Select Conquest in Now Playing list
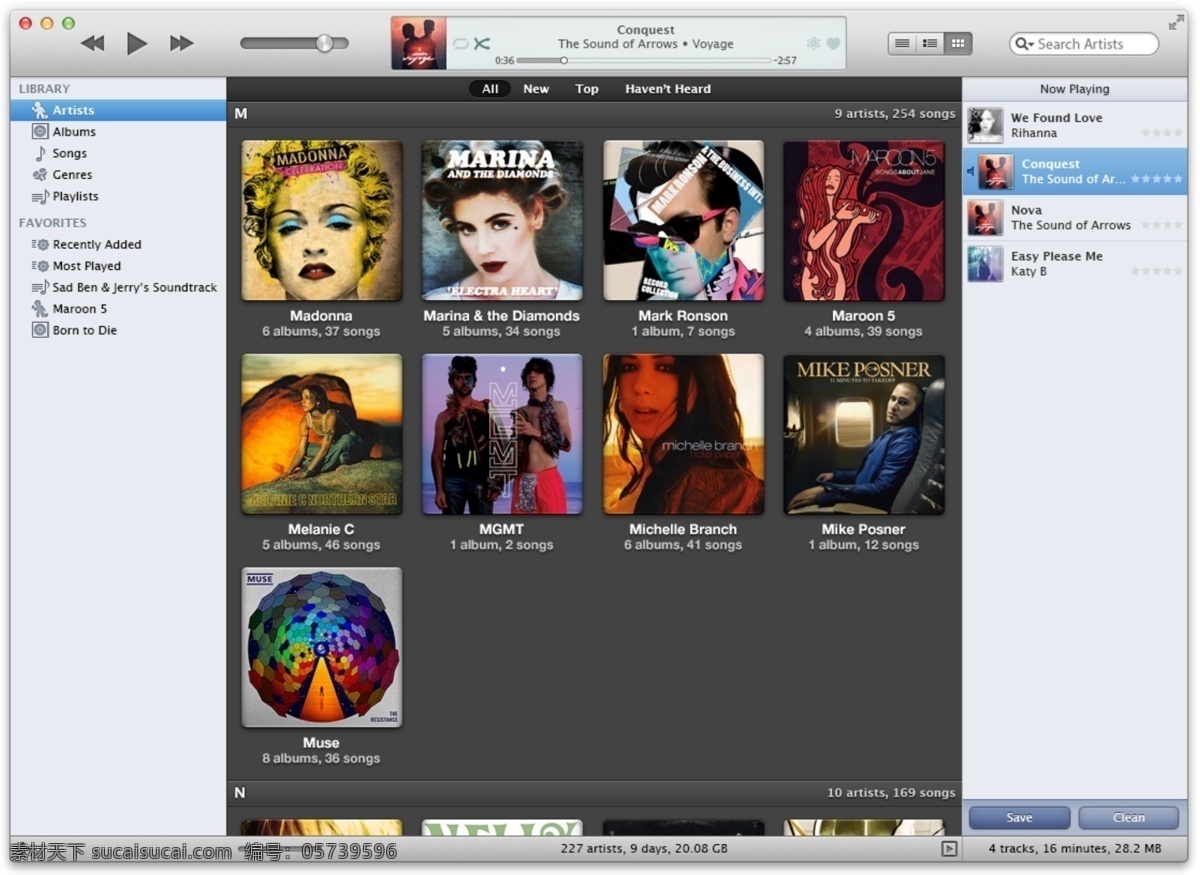Viewport: 1200px width, 875px height. click(x=1075, y=171)
